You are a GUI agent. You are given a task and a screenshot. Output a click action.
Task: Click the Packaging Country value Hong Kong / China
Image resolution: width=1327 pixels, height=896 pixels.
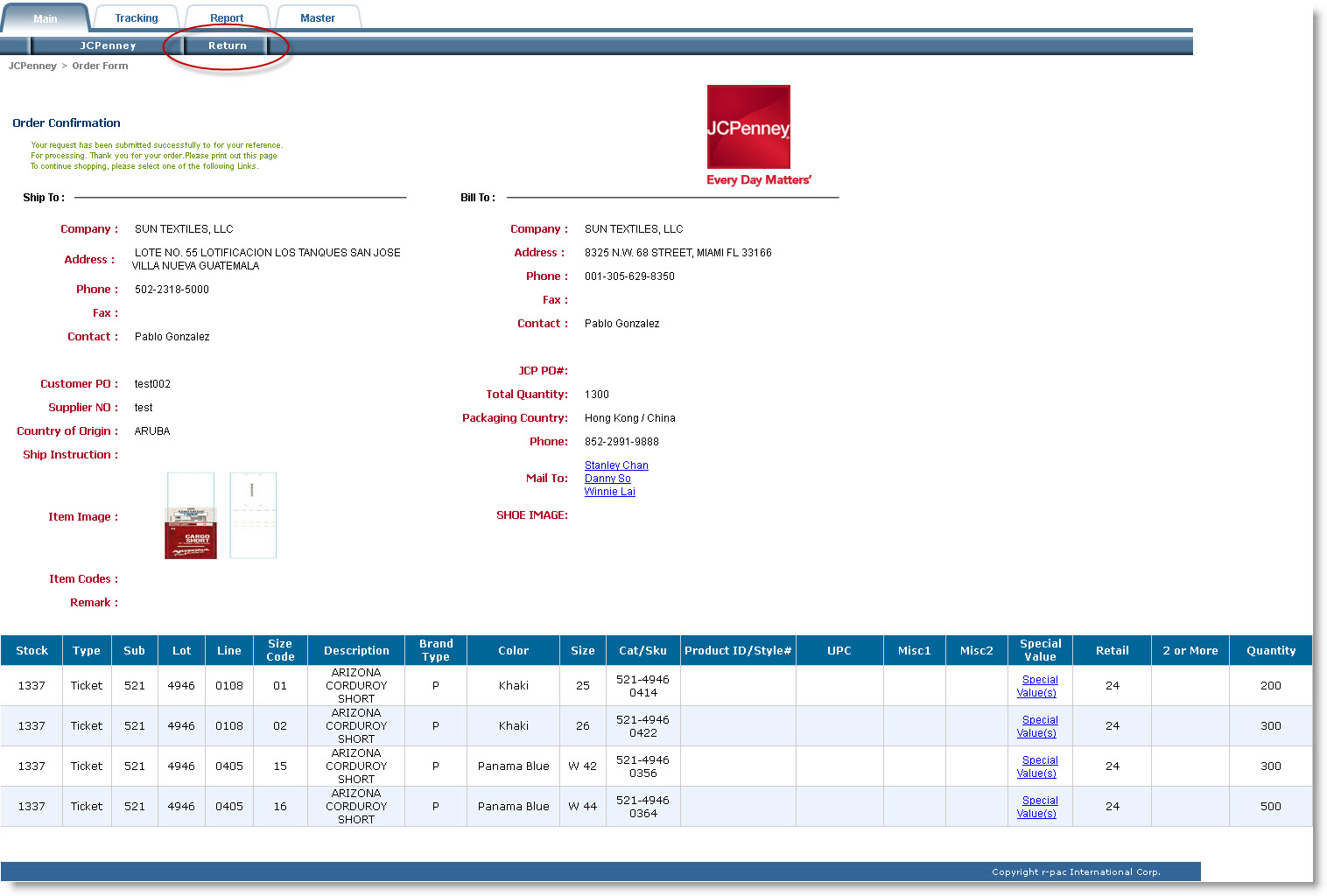pyautogui.click(x=630, y=418)
